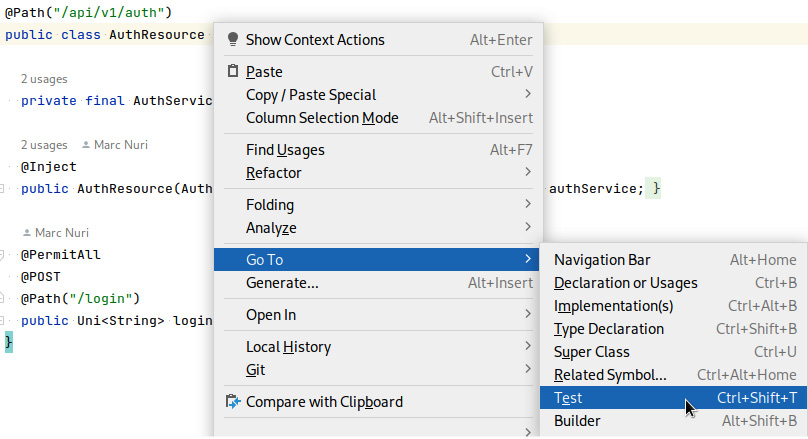
Task: Go to Test via submenu
Action: tap(674, 398)
